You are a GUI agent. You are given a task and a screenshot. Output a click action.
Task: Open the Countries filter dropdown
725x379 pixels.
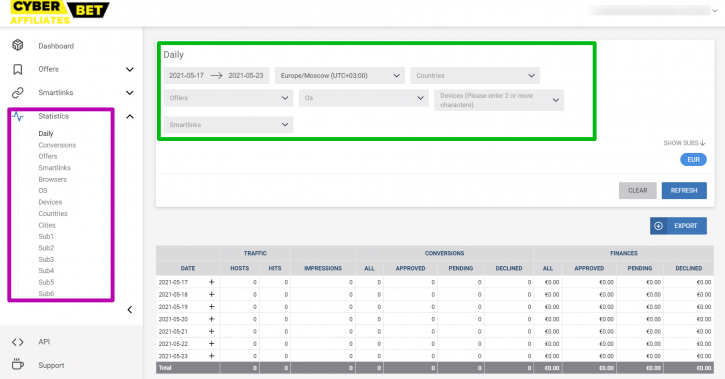[475, 75]
